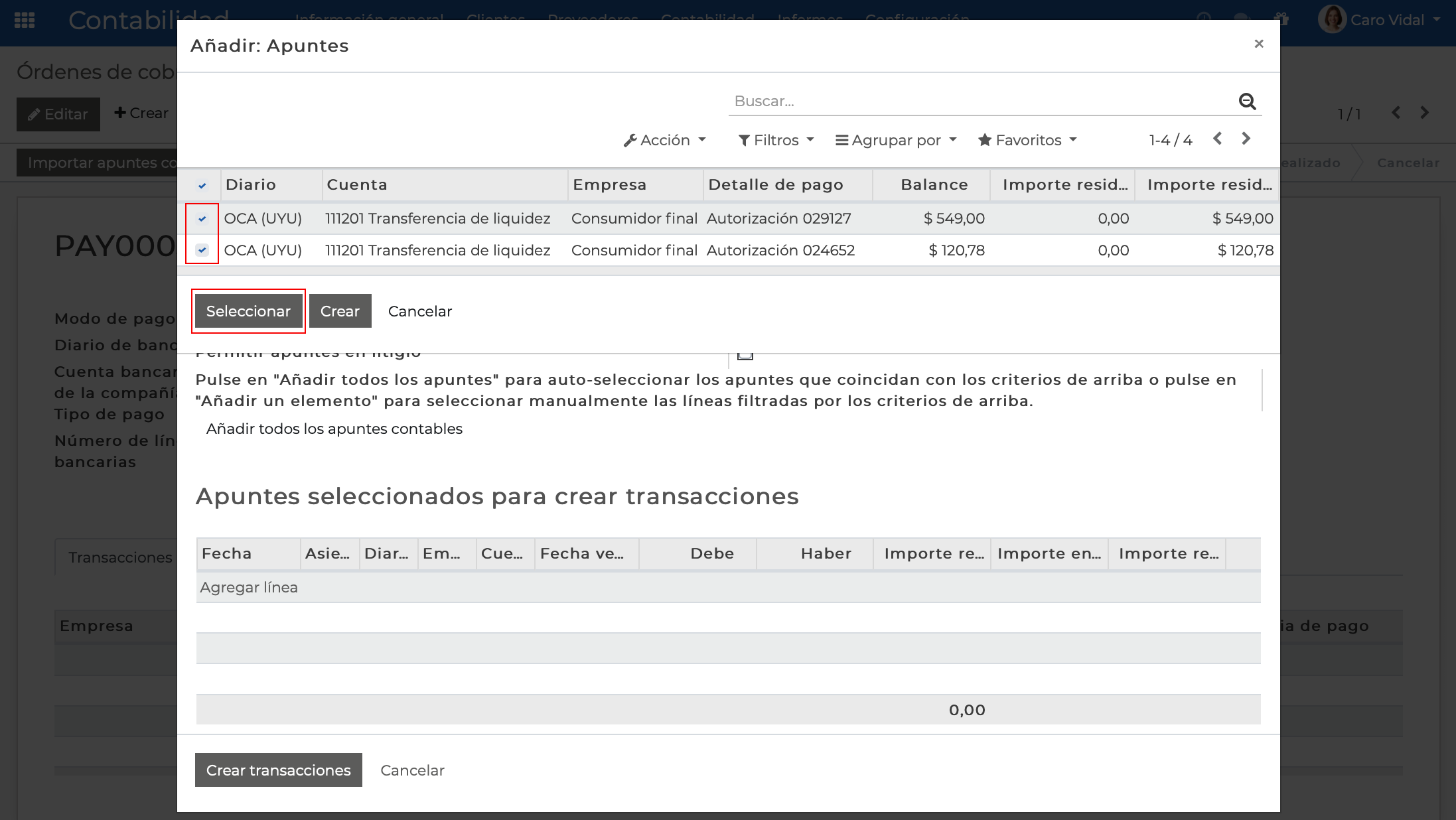This screenshot has width=1456, height=820.
Task: Click the search magnifier icon
Action: pyautogui.click(x=1247, y=102)
